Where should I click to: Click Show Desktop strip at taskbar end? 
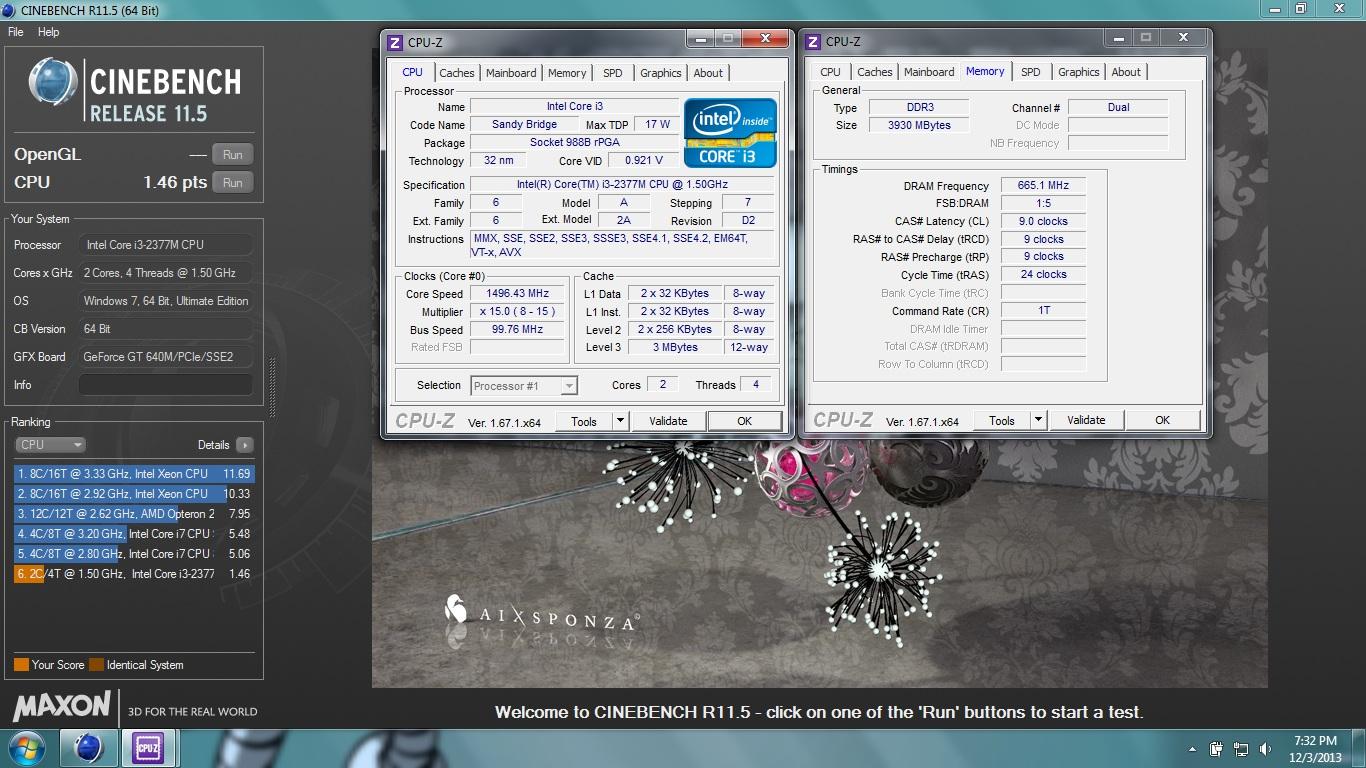click(1360, 749)
